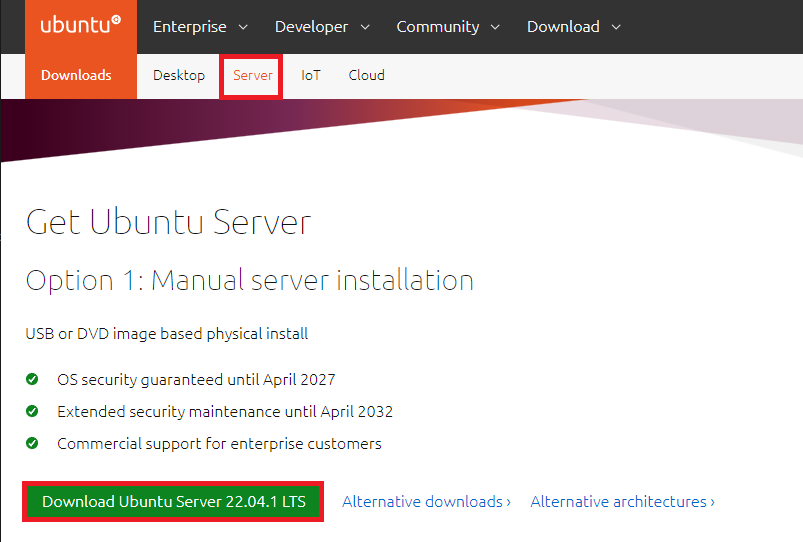
Task: Click green checkmark beside Commercial support
Action: pyautogui.click(x=32, y=443)
